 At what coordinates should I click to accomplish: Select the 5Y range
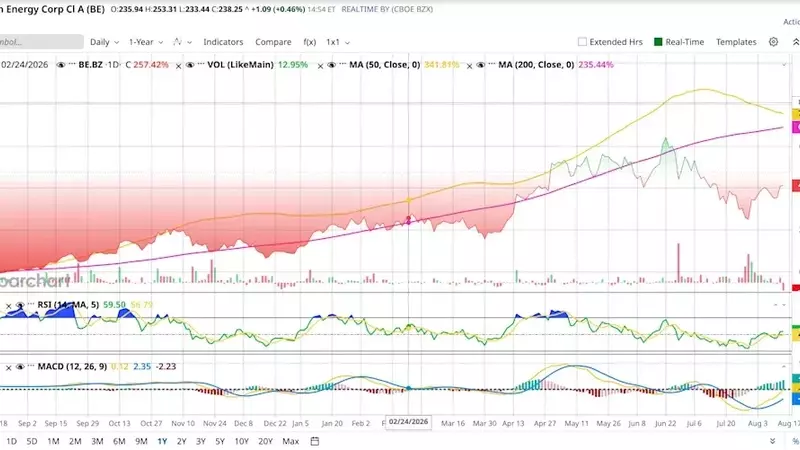click(x=220, y=441)
